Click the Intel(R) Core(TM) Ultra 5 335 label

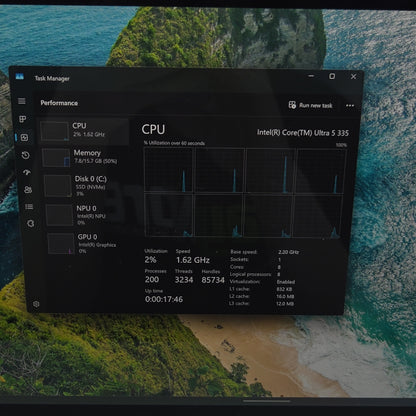[303, 133]
